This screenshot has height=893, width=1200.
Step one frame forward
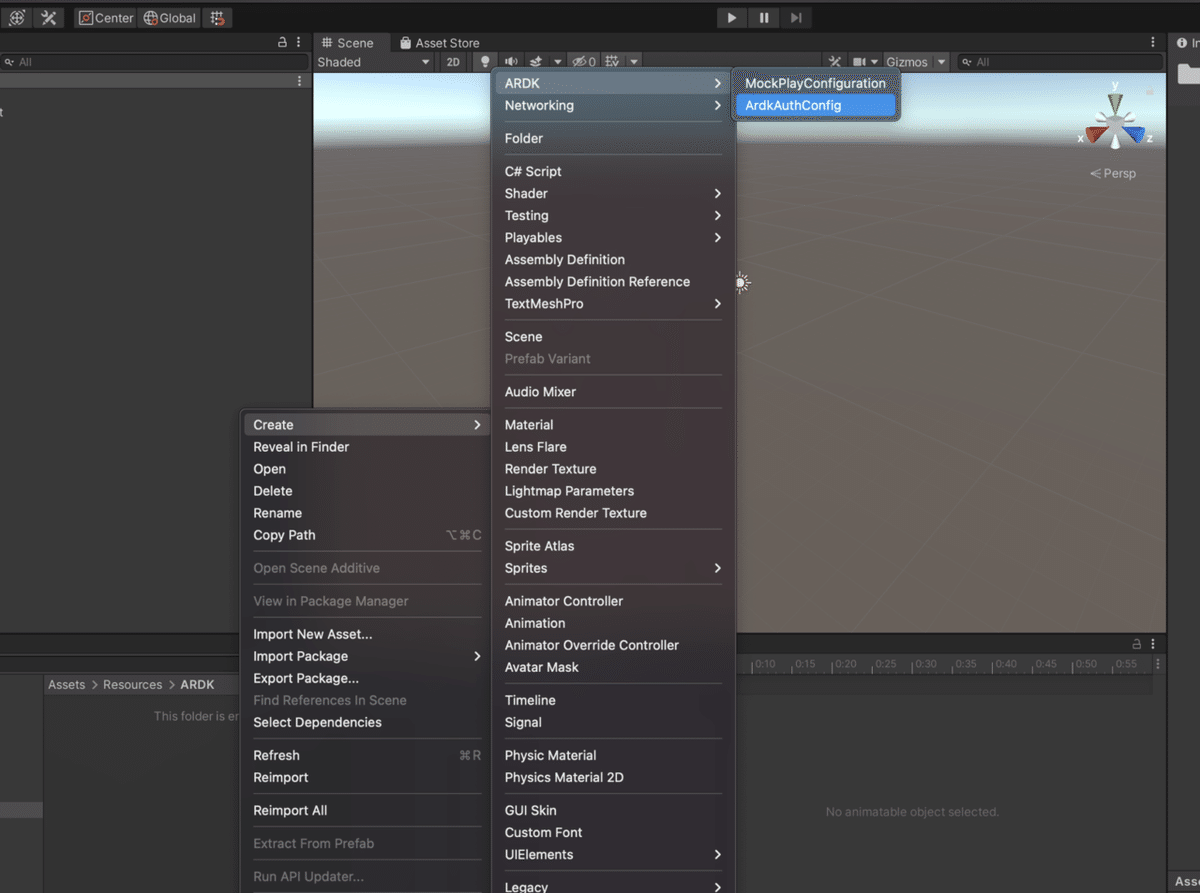(x=796, y=18)
